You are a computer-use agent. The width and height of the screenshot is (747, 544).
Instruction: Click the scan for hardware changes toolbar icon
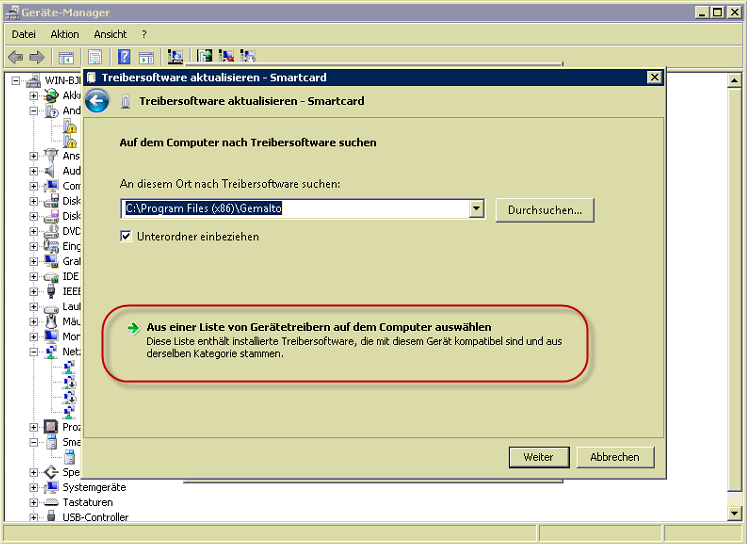pos(176,57)
